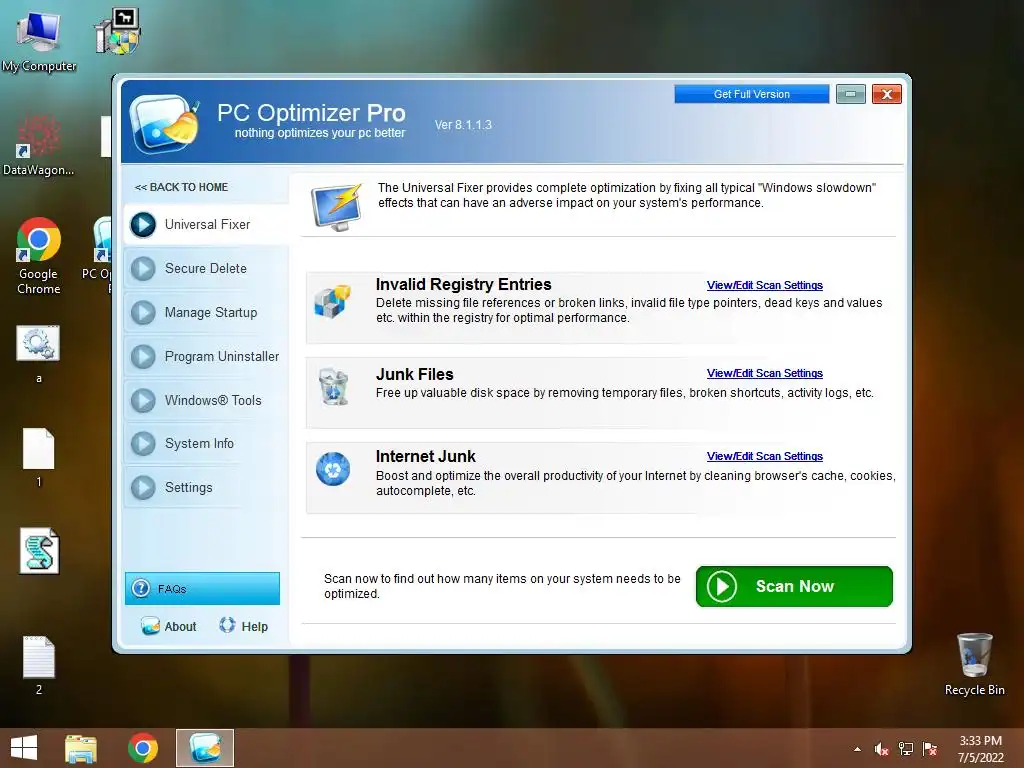The image size is (1024, 768).
Task: Open the DataWagon desktop shortcut
Action: point(39,145)
